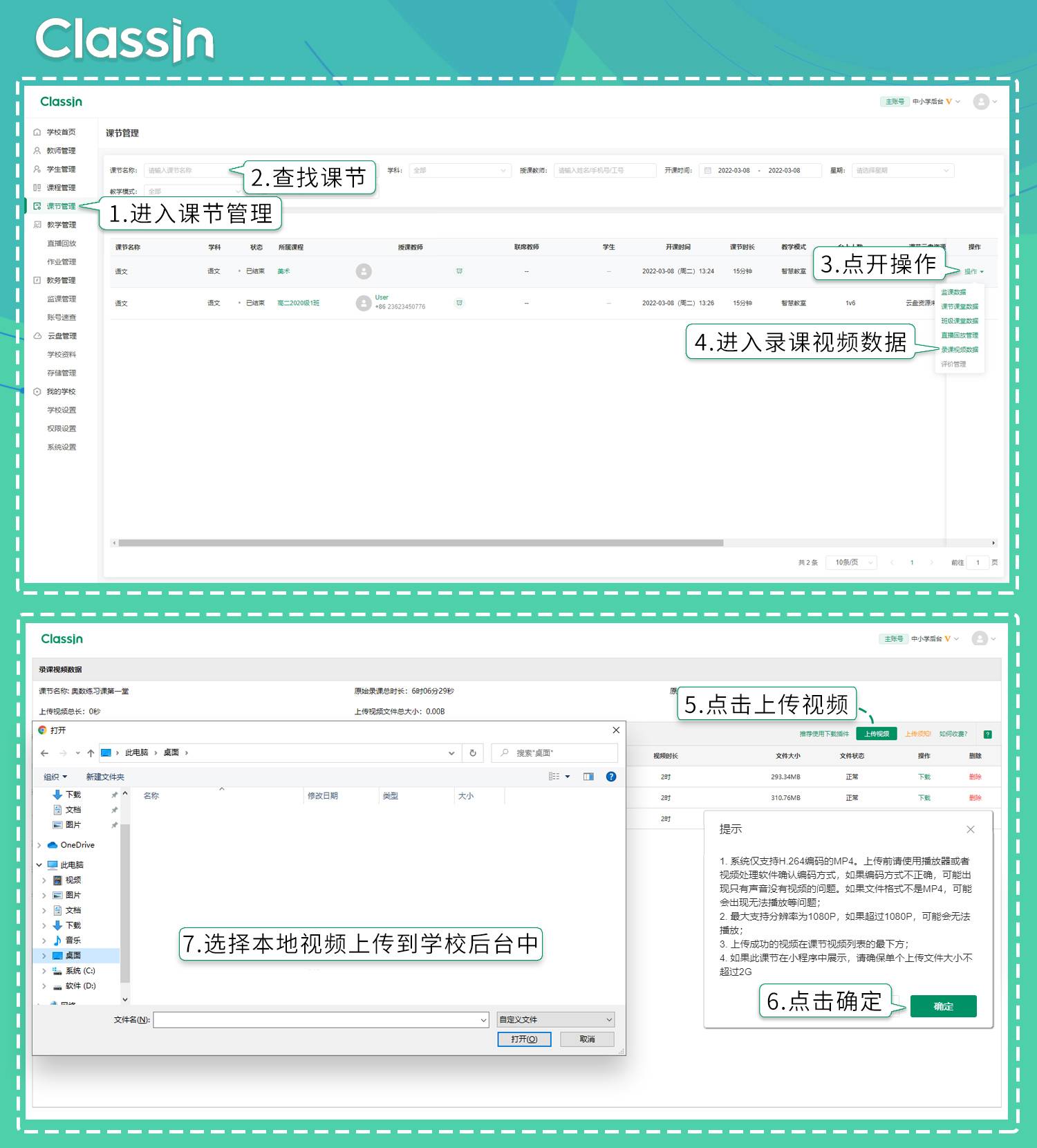Screen dimensions: 1037x1148
Task: Expand OneDrive tree node
Action: pos(39,845)
